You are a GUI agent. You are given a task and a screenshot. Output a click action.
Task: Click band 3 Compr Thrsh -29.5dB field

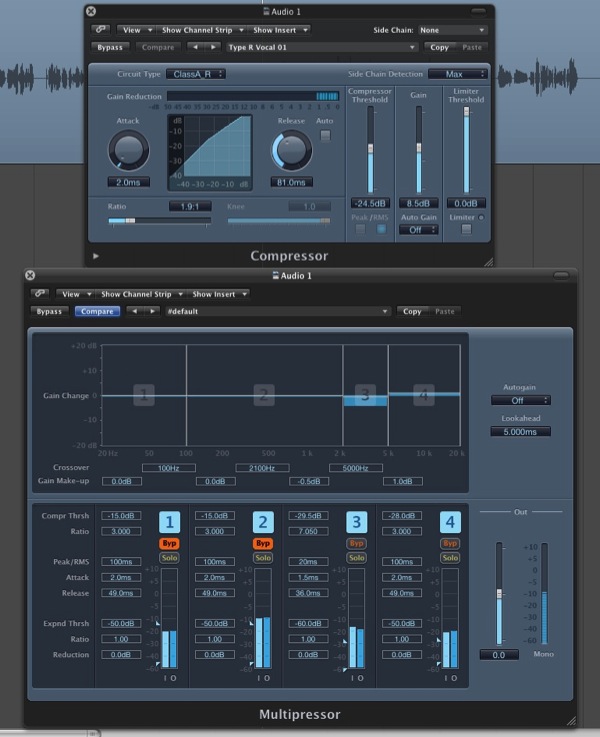(308, 516)
